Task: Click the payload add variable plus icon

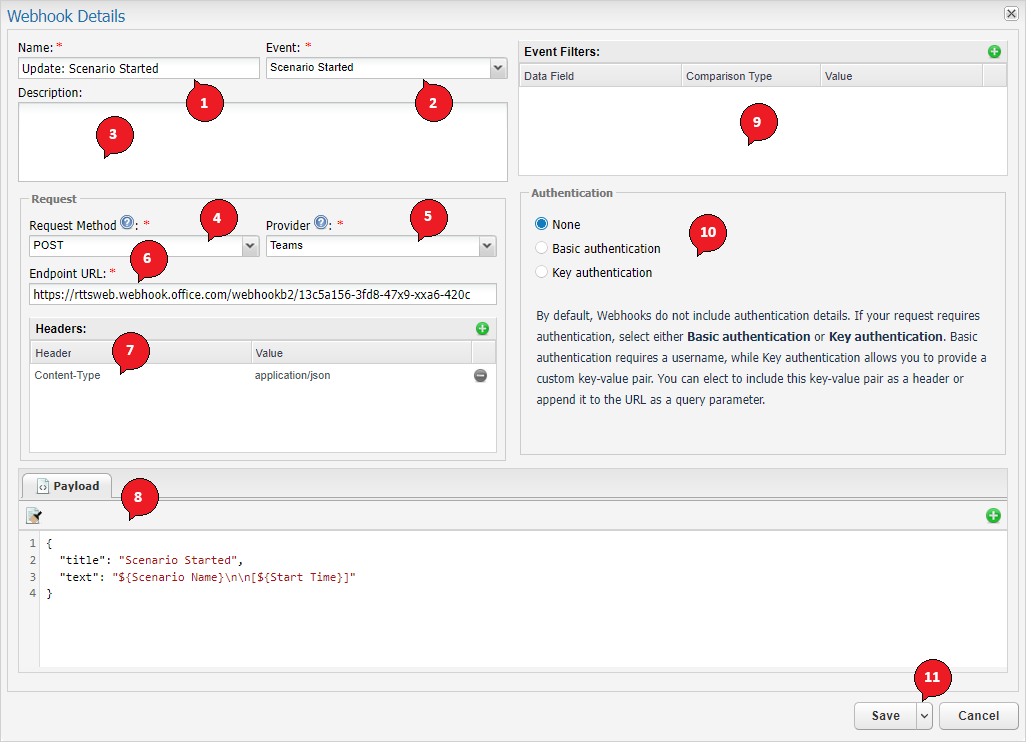Action: coord(993,516)
